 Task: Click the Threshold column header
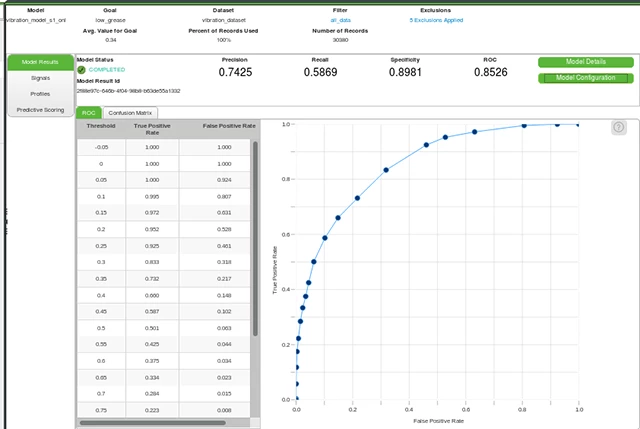coord(101,126)
